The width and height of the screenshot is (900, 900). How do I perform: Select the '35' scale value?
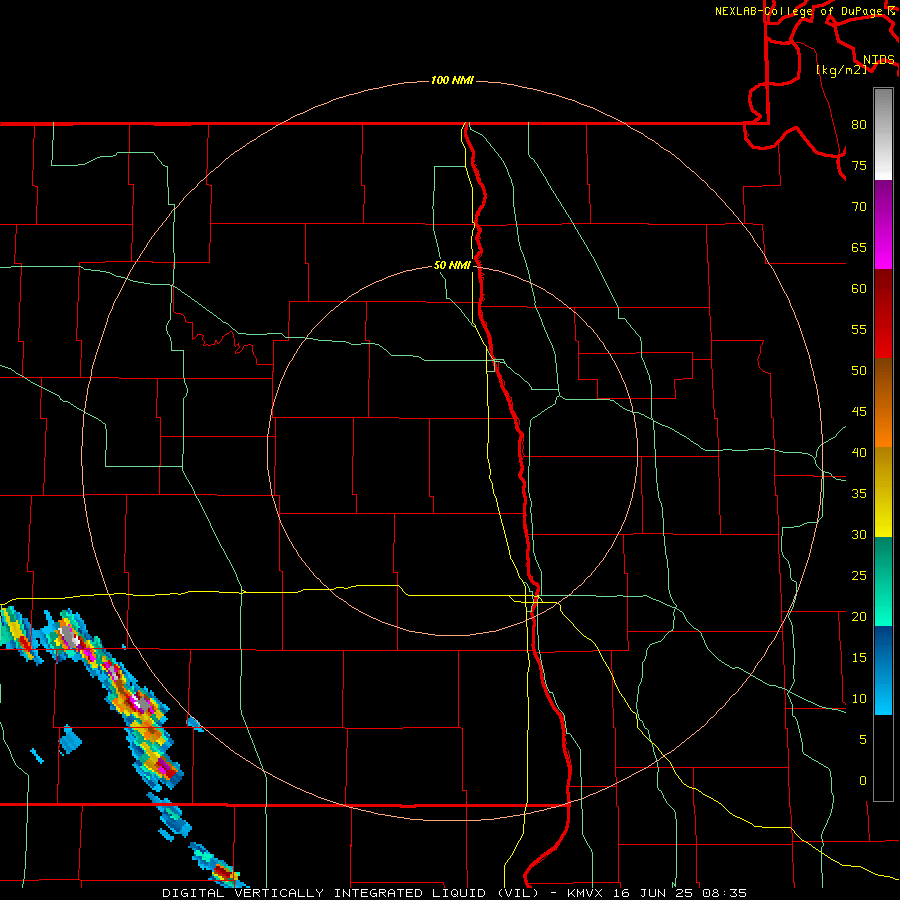click(x=859, y=494)
